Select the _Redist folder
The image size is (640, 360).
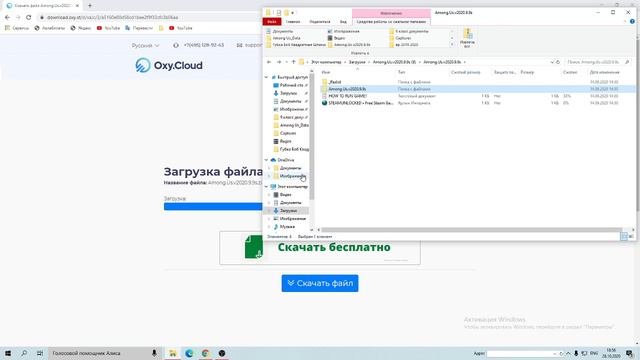coord(335,82)
